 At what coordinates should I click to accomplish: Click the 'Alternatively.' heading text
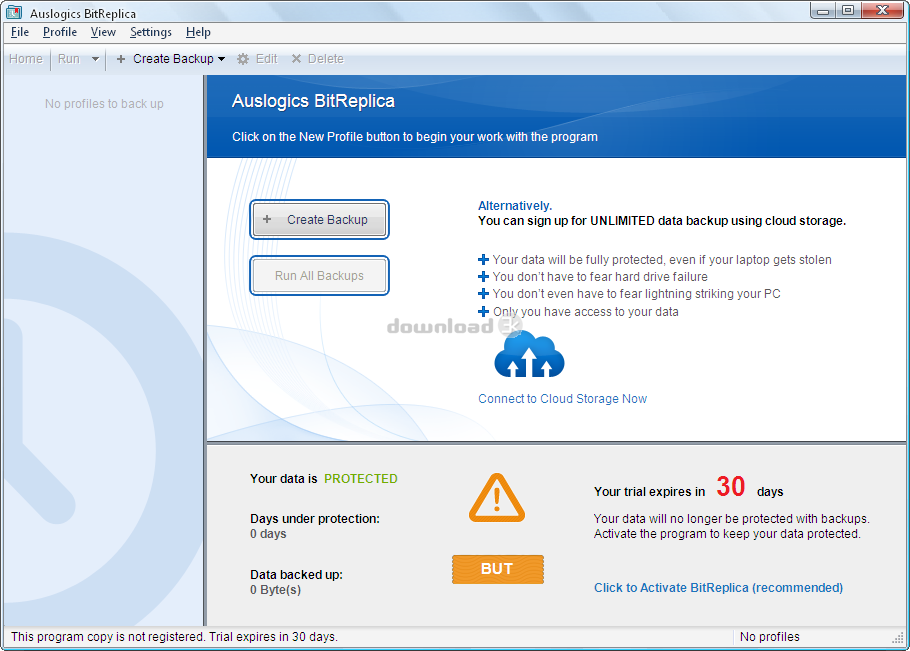pyautogui.click(x=515, y=205)
